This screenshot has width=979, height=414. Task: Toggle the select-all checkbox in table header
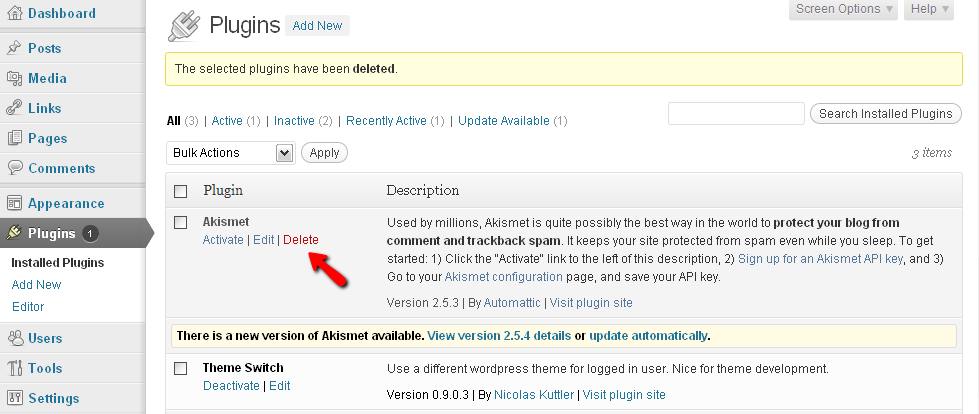pos(181,191)
